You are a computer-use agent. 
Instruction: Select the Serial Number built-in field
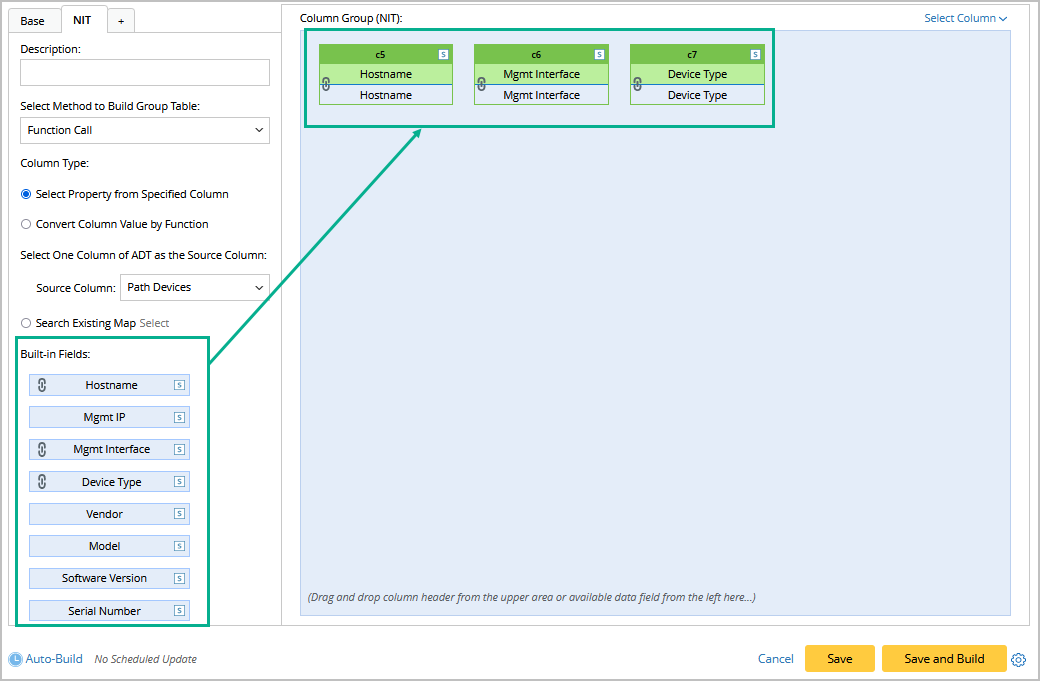(x=109, y=611)
